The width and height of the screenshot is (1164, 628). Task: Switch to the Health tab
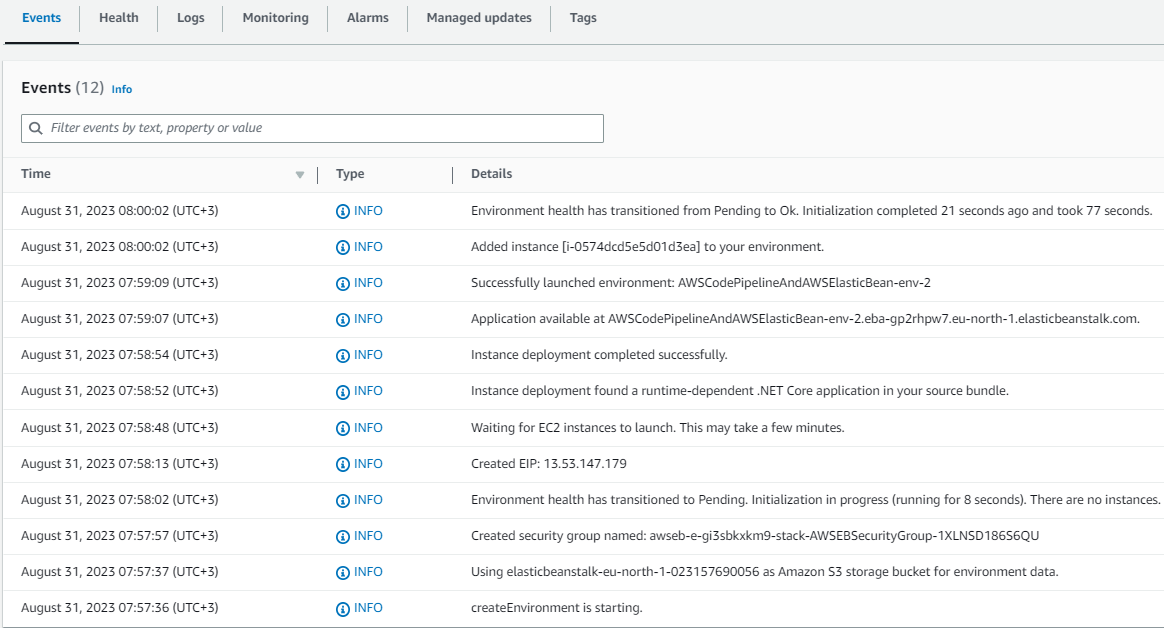119,17
